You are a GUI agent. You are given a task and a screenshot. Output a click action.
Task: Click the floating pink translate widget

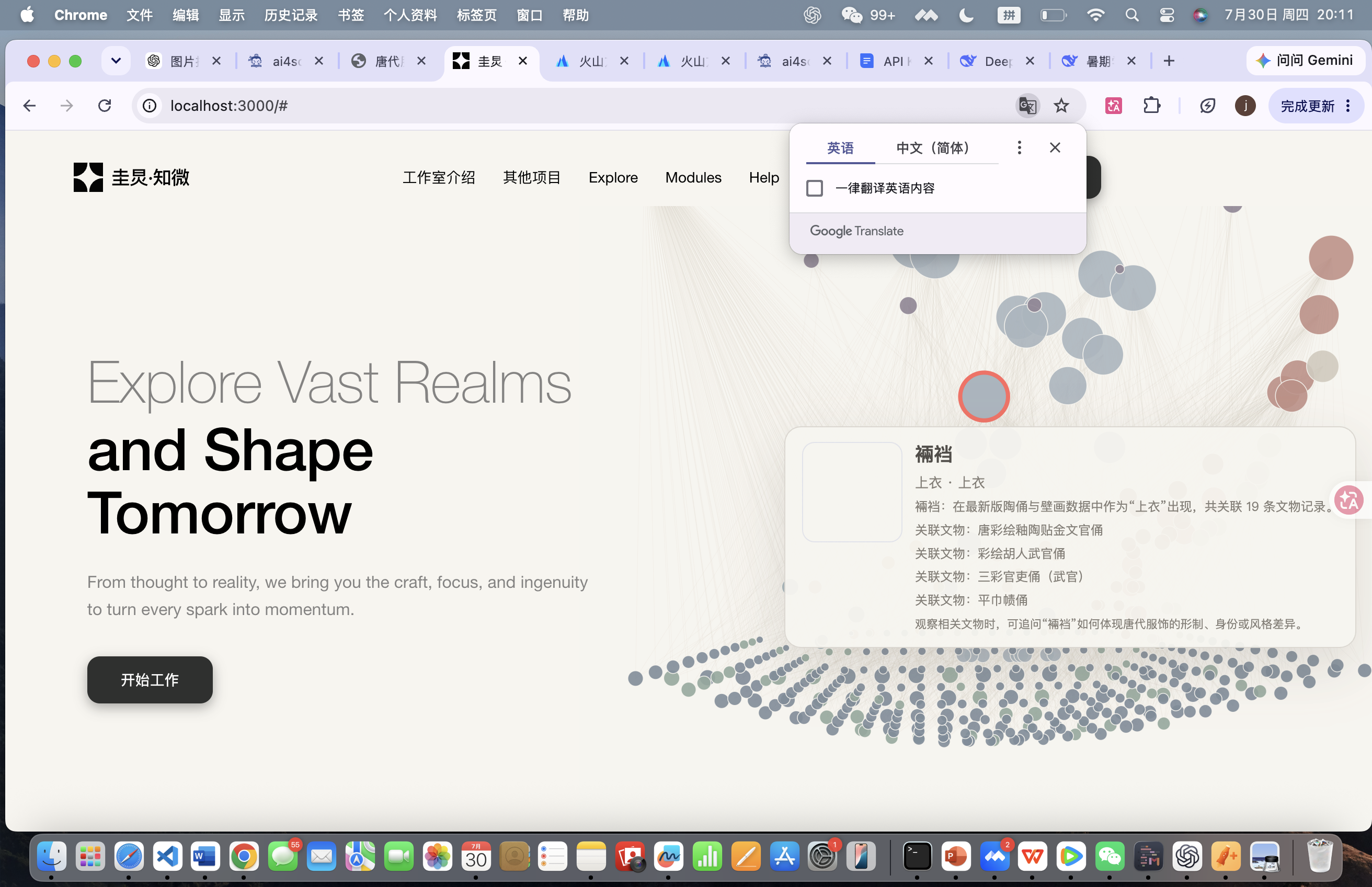(1349, 499)
